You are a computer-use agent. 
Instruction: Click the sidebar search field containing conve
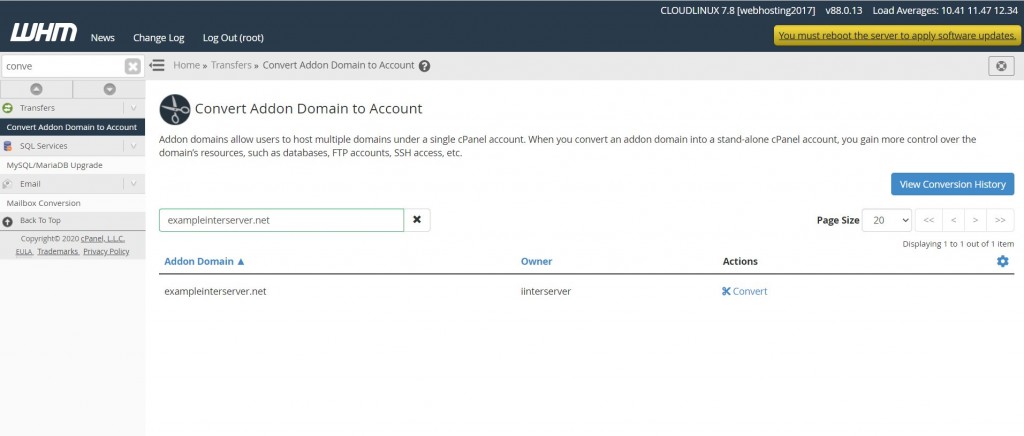point(63,66)
